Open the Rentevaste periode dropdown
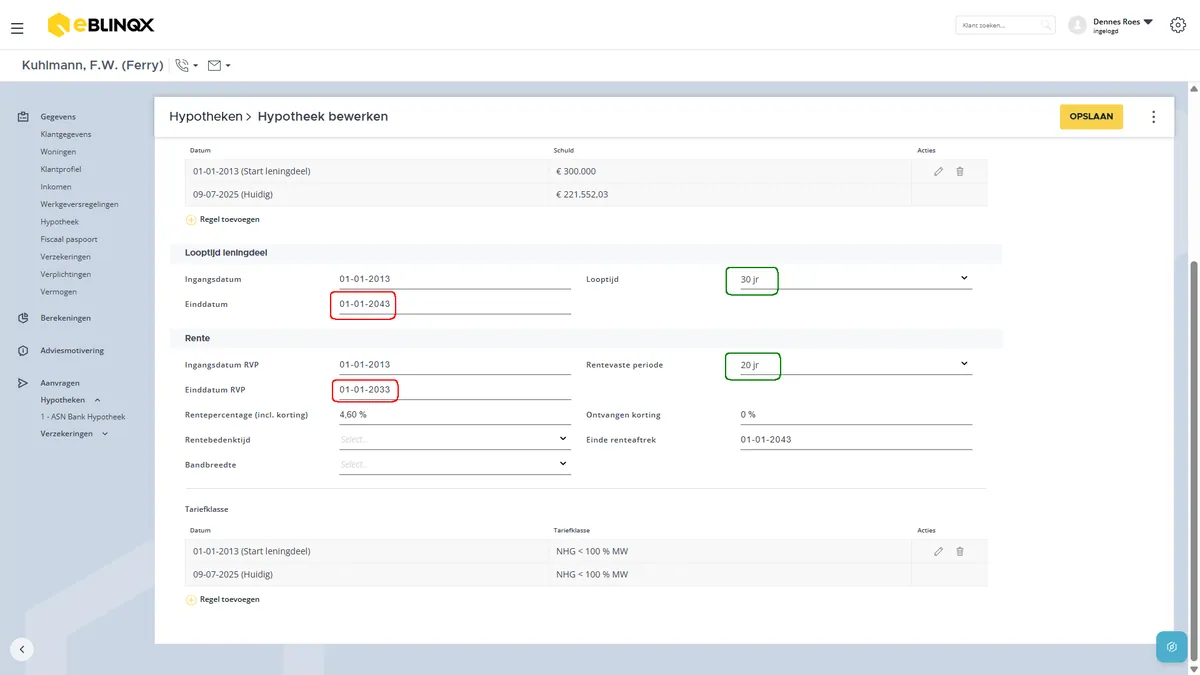Viewport: 1200px width, 675px height. [x=855, y=365]
